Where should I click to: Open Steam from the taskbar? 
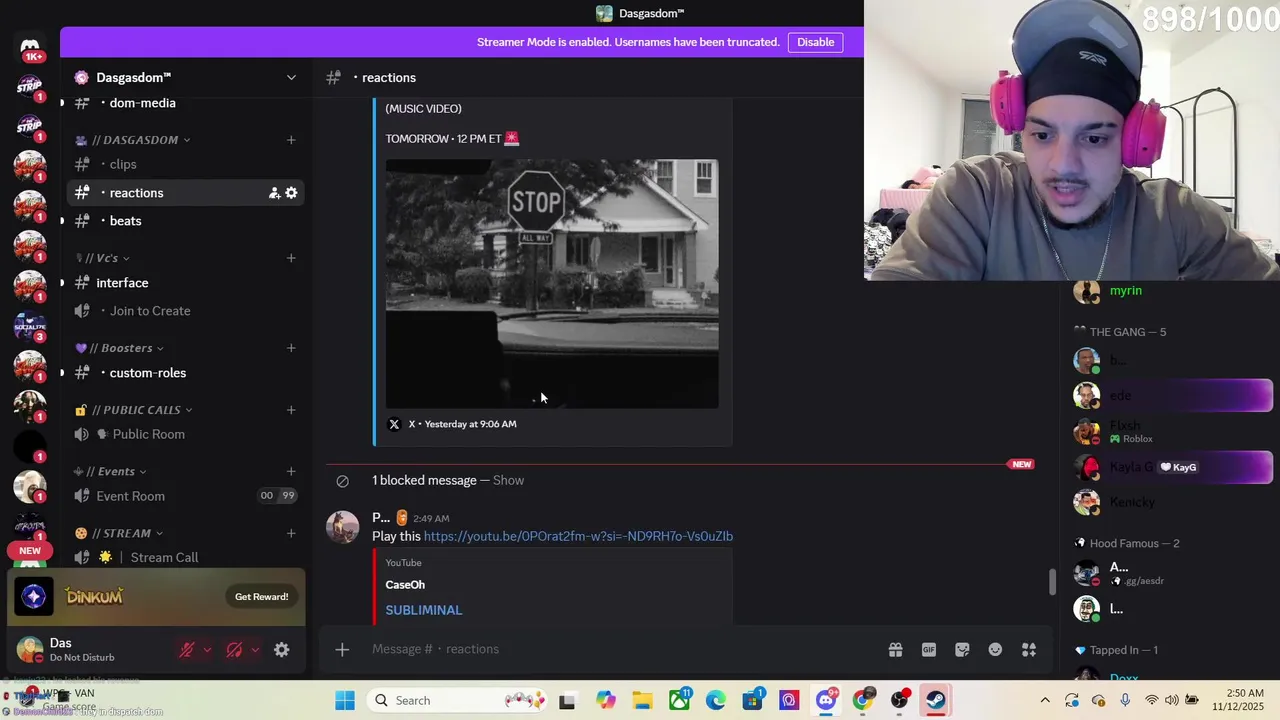click(x=936, y=700)
